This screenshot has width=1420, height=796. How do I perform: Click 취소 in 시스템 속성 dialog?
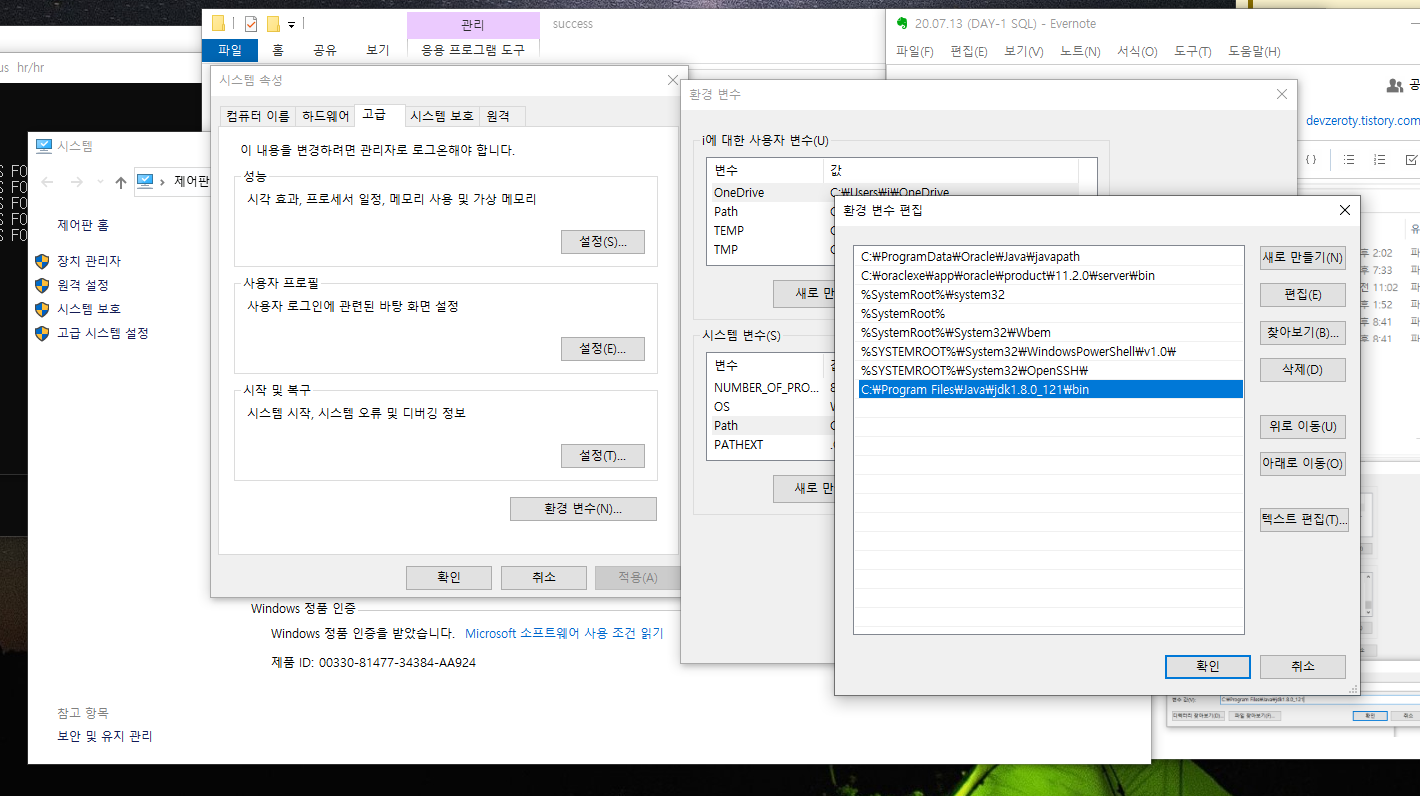pyautogui.click(x=544, y=577)
